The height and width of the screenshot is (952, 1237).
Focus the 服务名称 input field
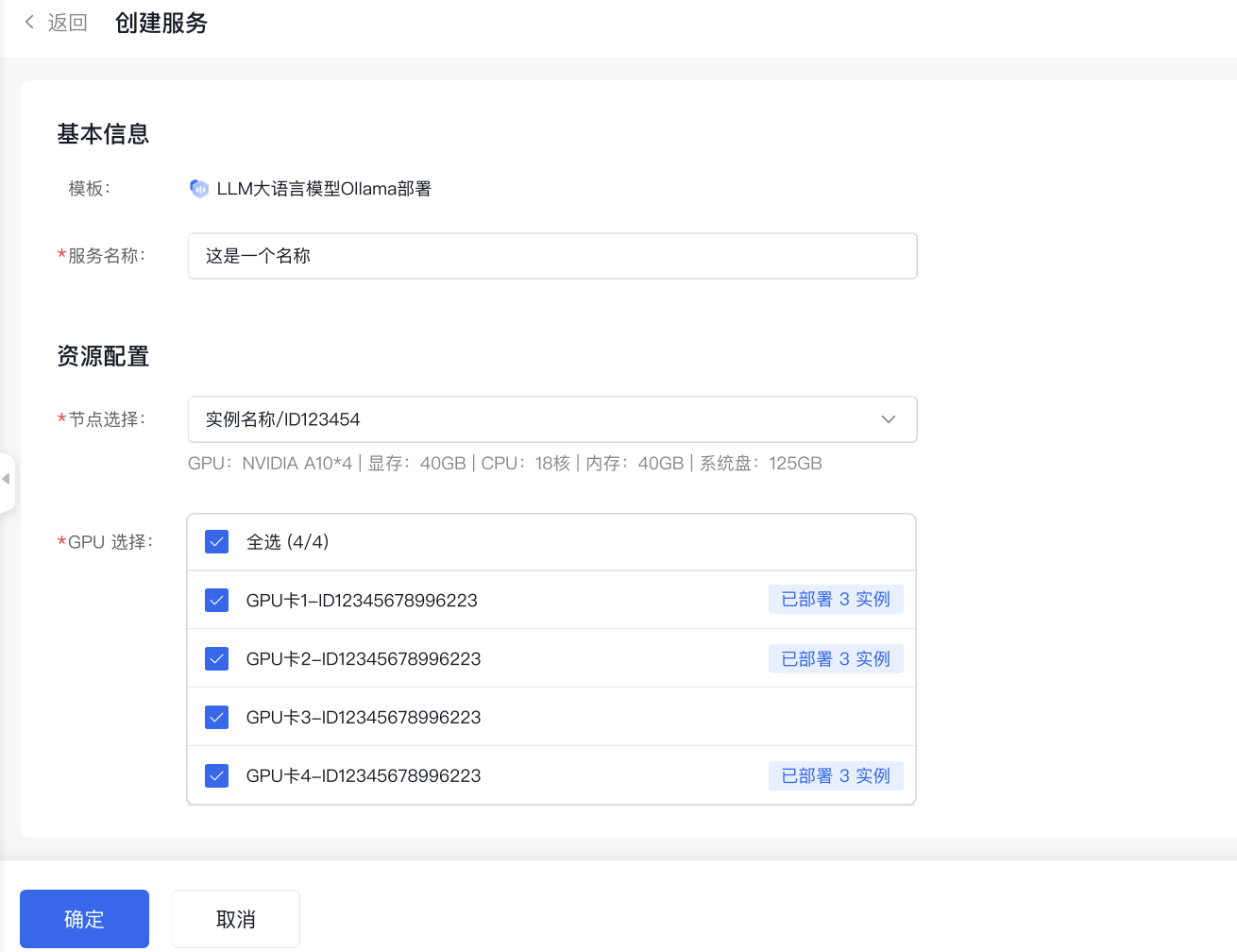point(552,256)
